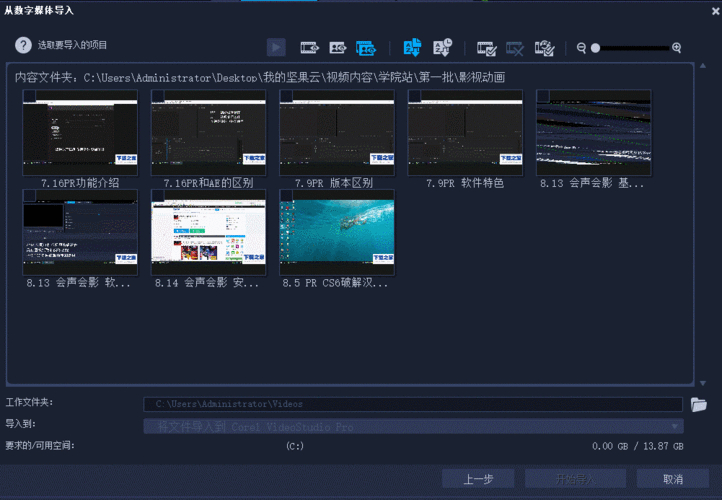Check the 7.16PR和AE的区别 clip checkbox
The height and width of the screenshot is (500, 722).
[158, 96]
